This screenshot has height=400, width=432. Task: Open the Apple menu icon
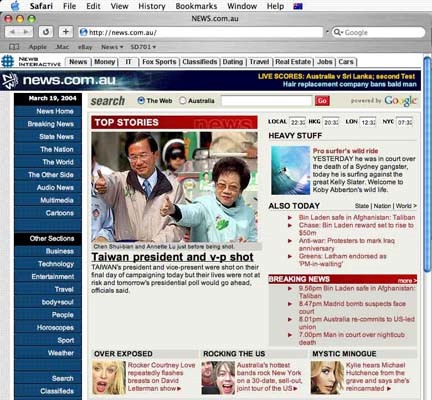coord(15,6)
